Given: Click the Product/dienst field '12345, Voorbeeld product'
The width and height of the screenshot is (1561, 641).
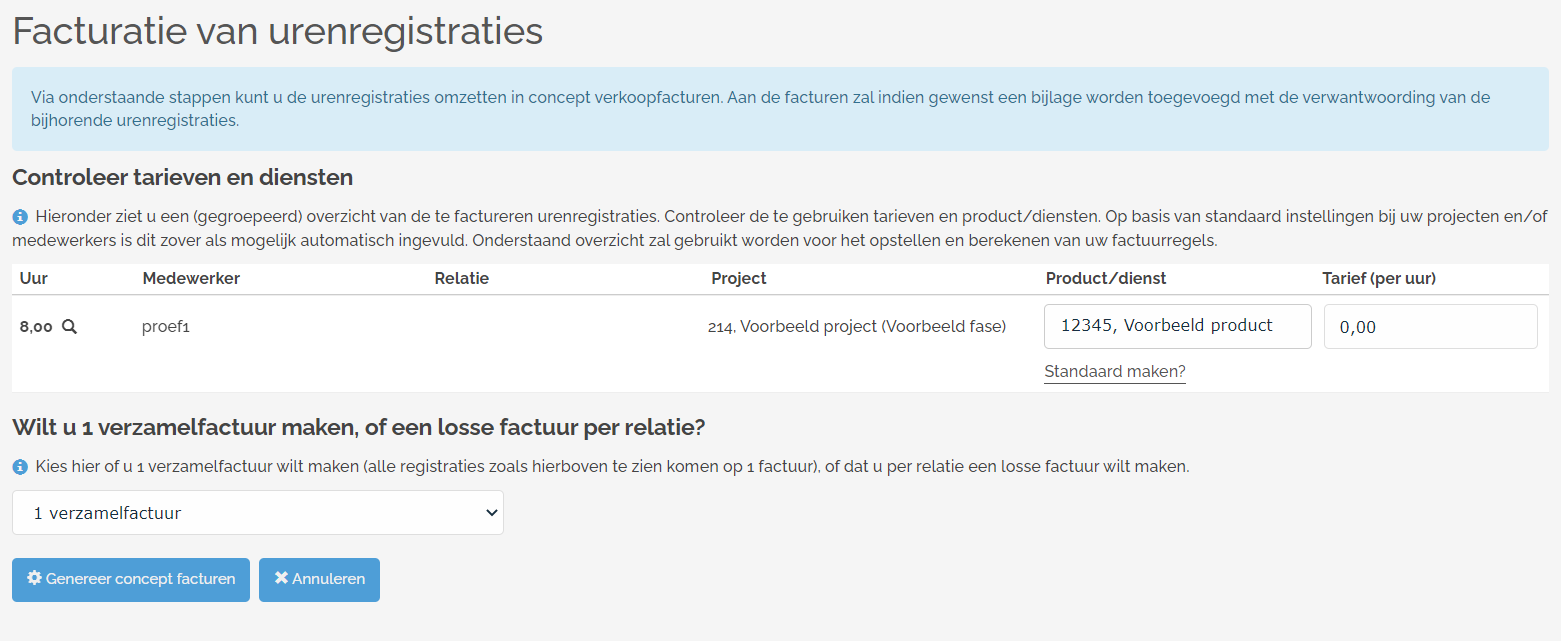Looking at the screenshot, I should pyautogui.click(x=1178, y=326).
